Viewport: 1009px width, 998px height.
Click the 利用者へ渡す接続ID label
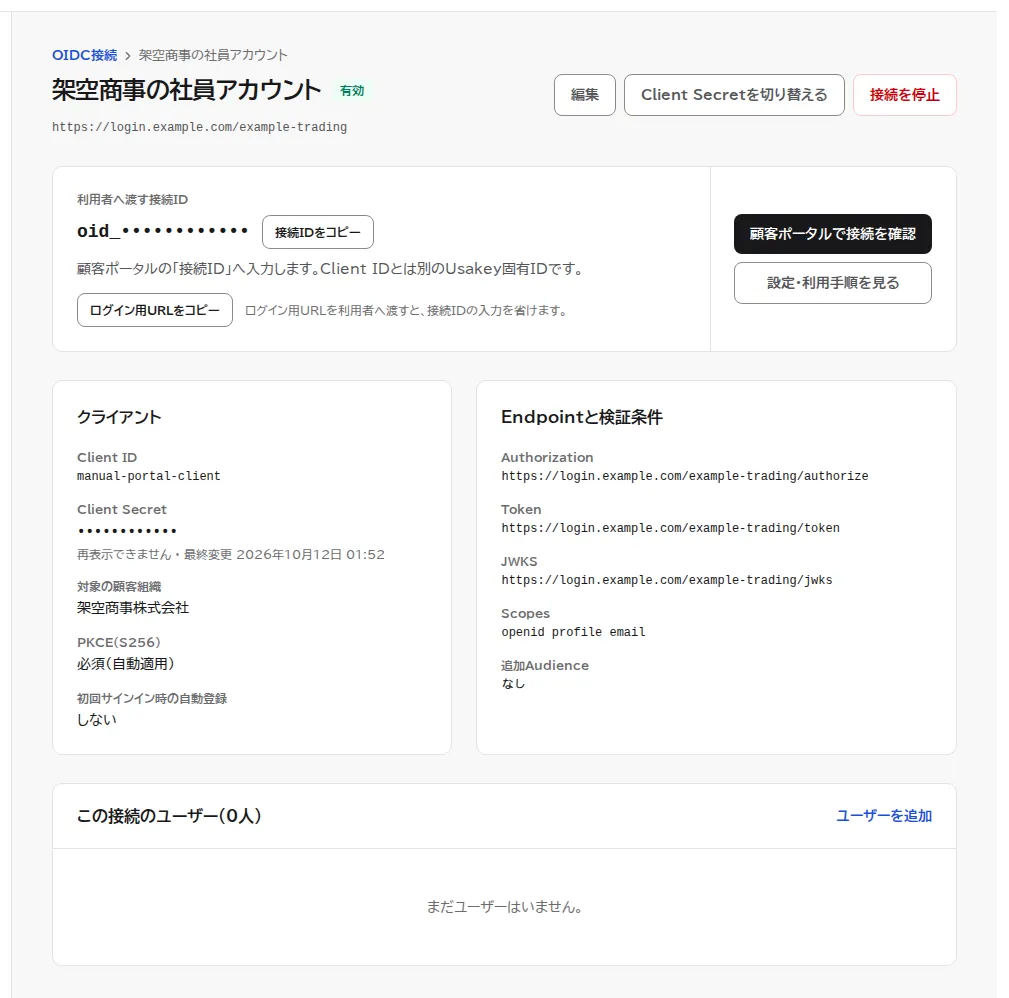pos(133,199)
